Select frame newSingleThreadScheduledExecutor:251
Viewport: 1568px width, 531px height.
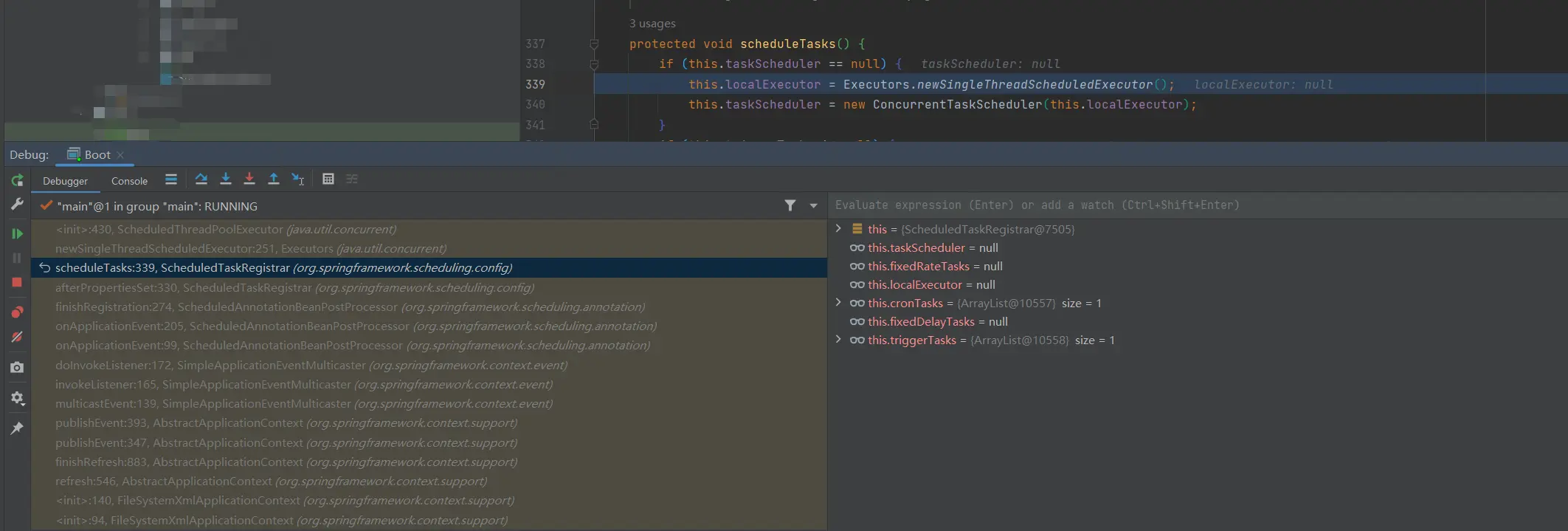429,249
